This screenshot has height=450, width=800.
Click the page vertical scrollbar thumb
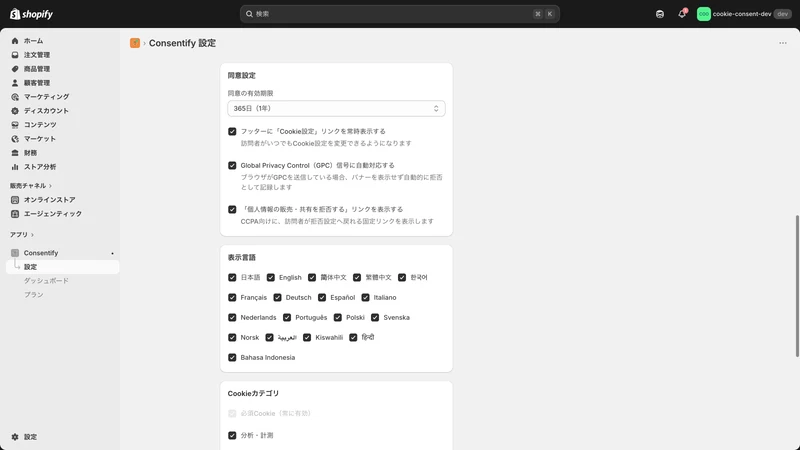tap(797, 286)
